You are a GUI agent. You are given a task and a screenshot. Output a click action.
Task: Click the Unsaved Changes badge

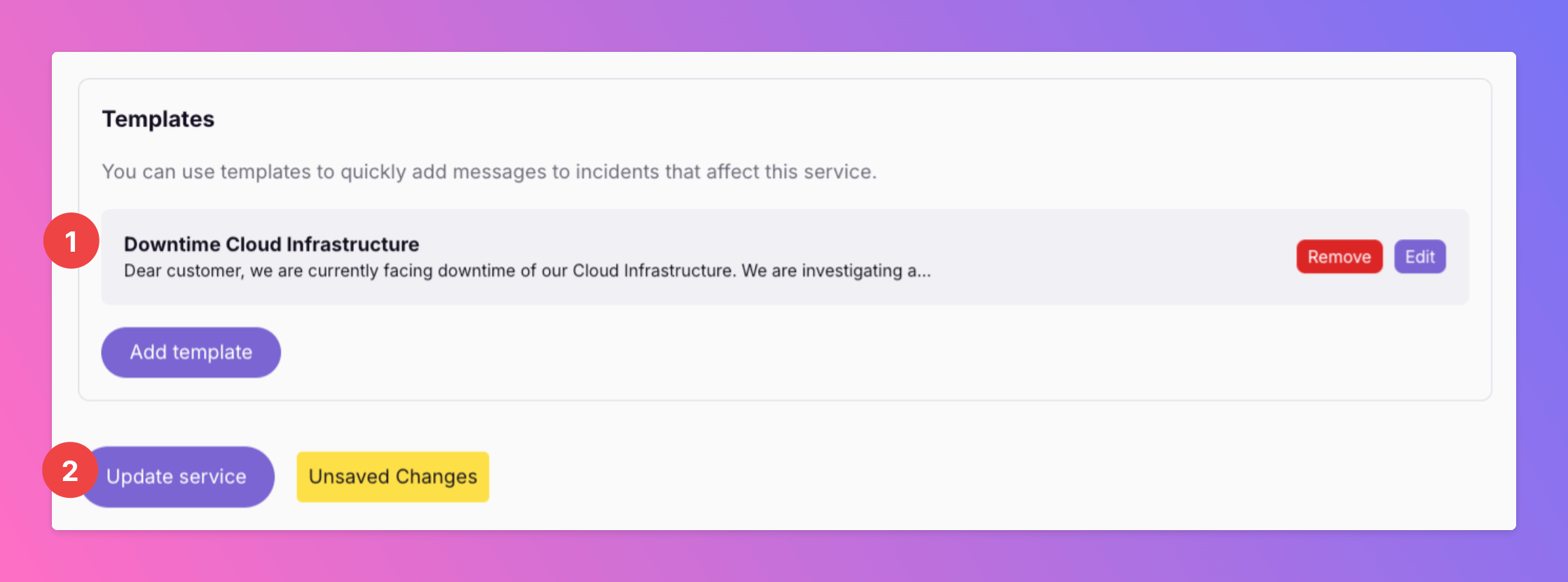point(392,477)
